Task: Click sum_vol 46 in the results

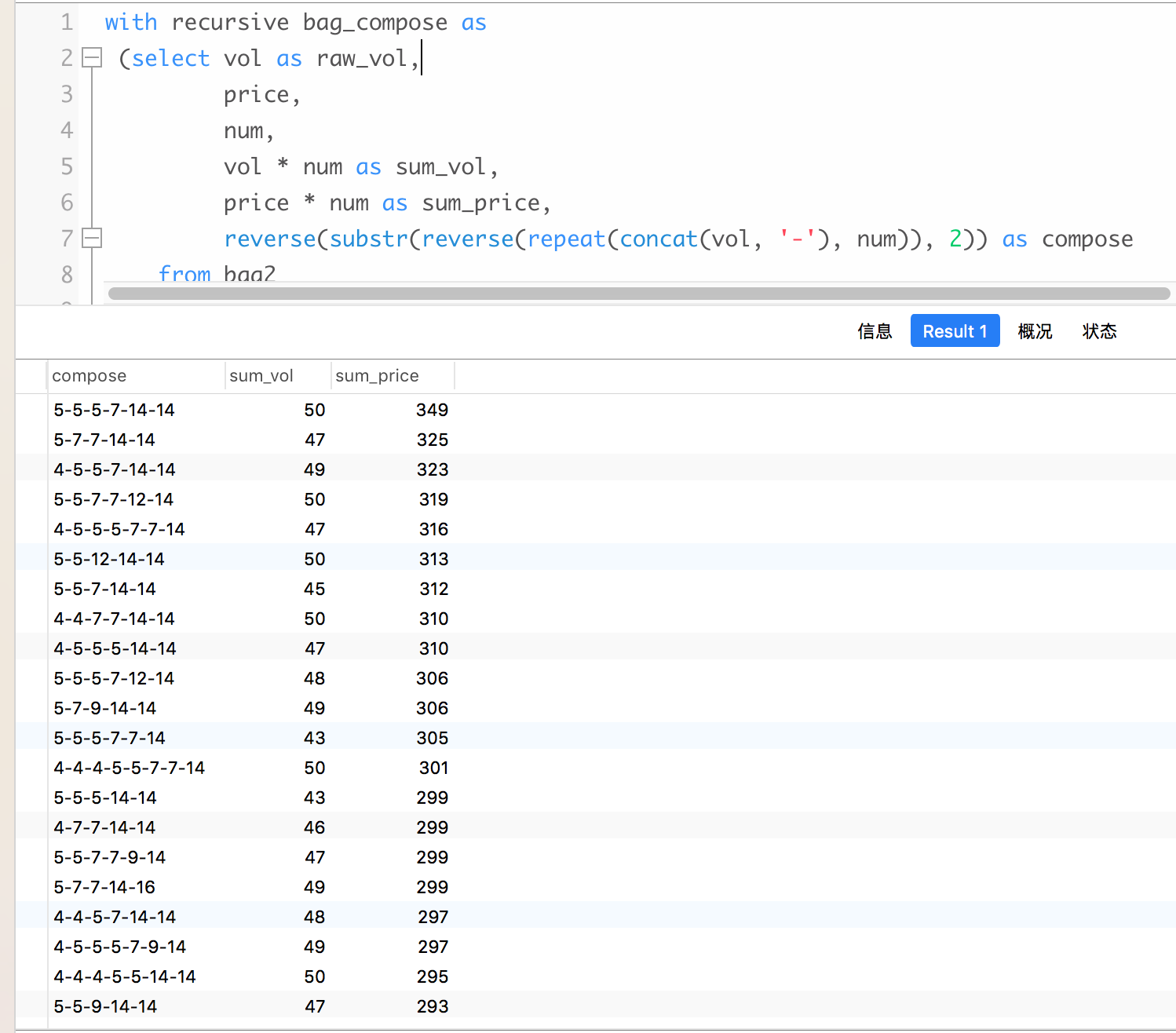Action: [x=315, y=827]
